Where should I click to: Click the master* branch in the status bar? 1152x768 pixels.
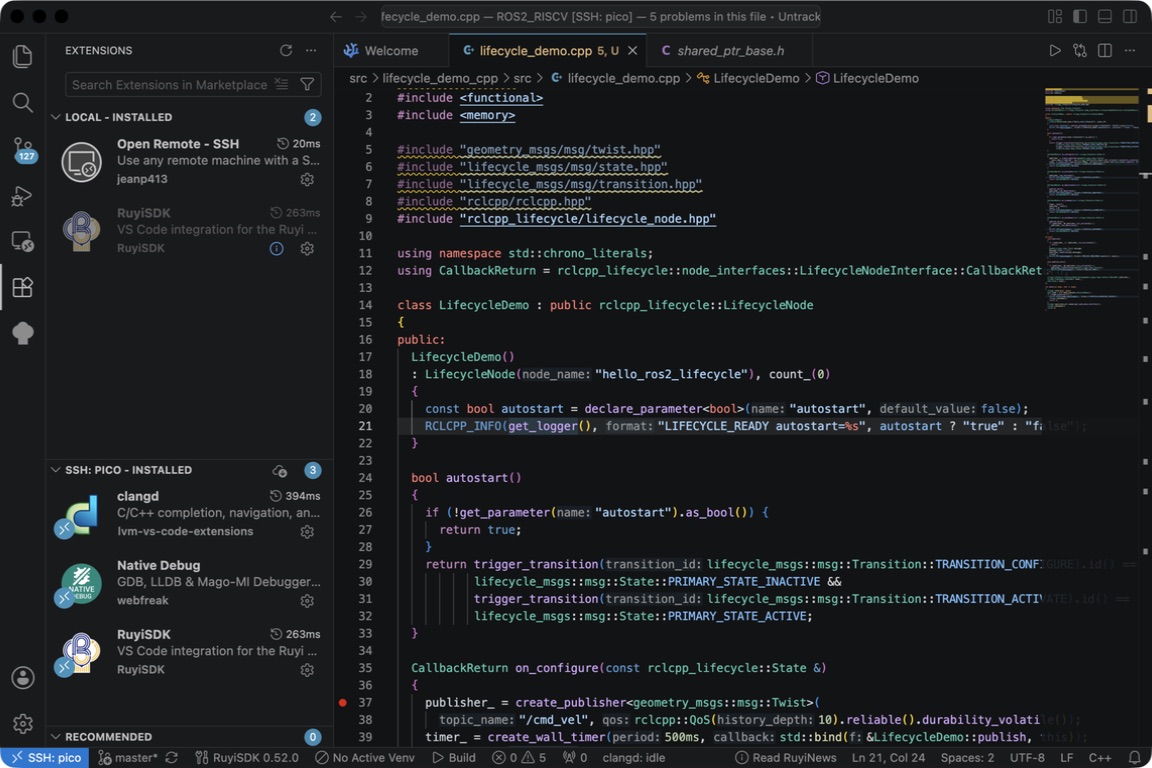point(129,758)
